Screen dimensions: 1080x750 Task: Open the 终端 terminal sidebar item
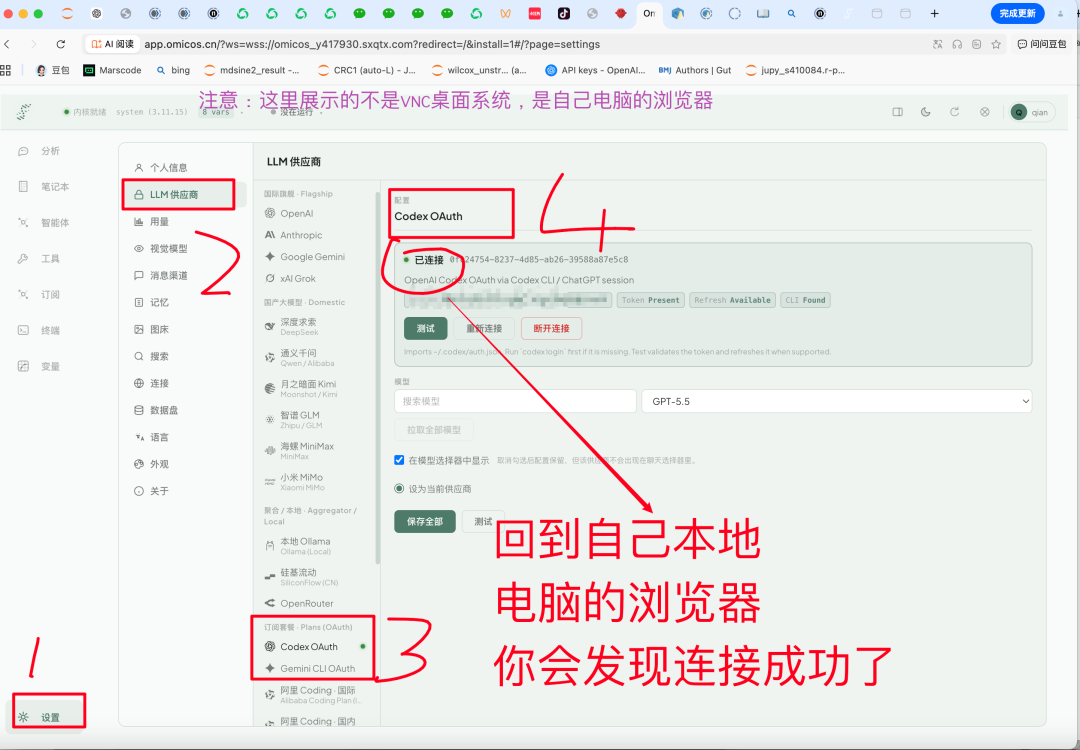tap(40, 330)
